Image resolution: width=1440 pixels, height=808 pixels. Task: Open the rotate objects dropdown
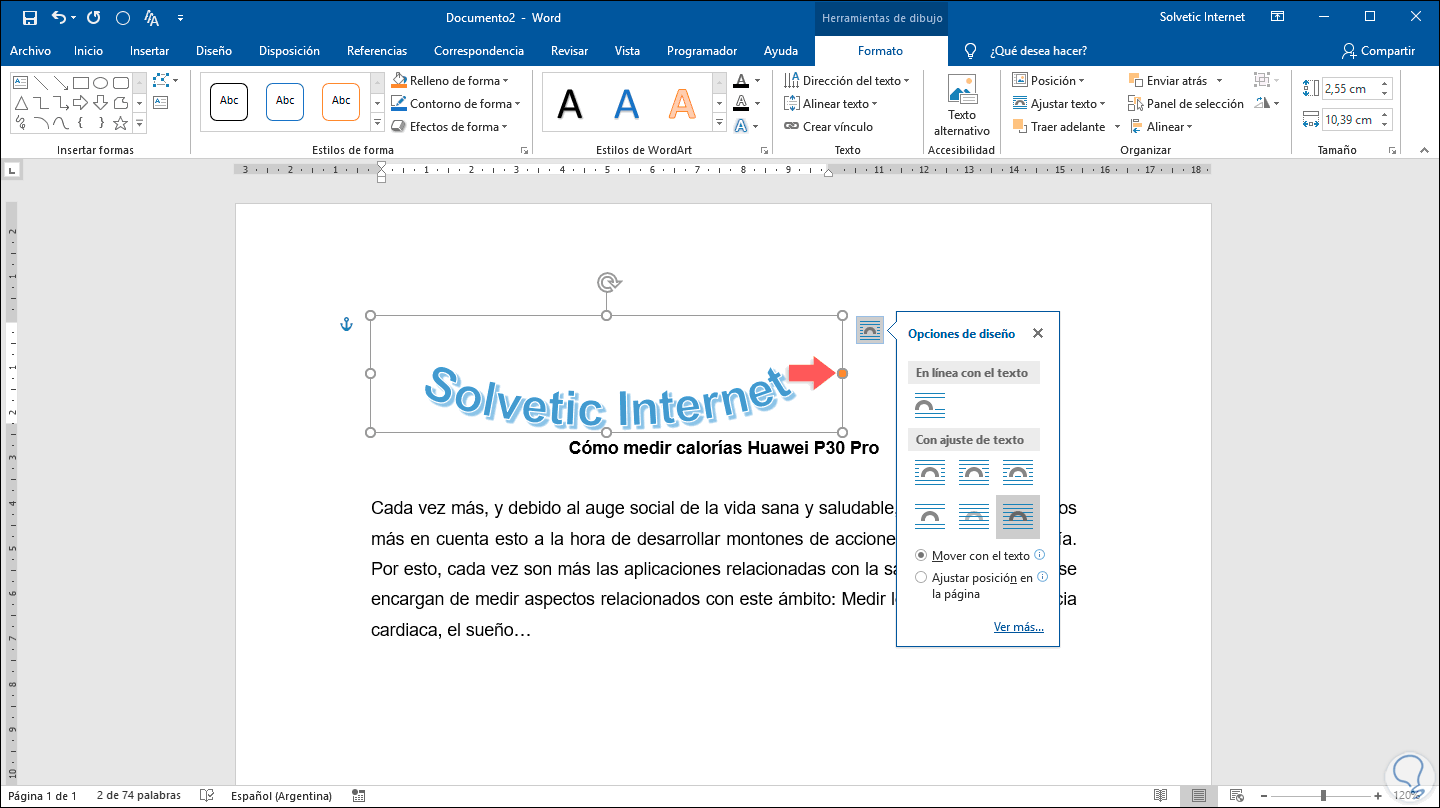click(1266, 103)
